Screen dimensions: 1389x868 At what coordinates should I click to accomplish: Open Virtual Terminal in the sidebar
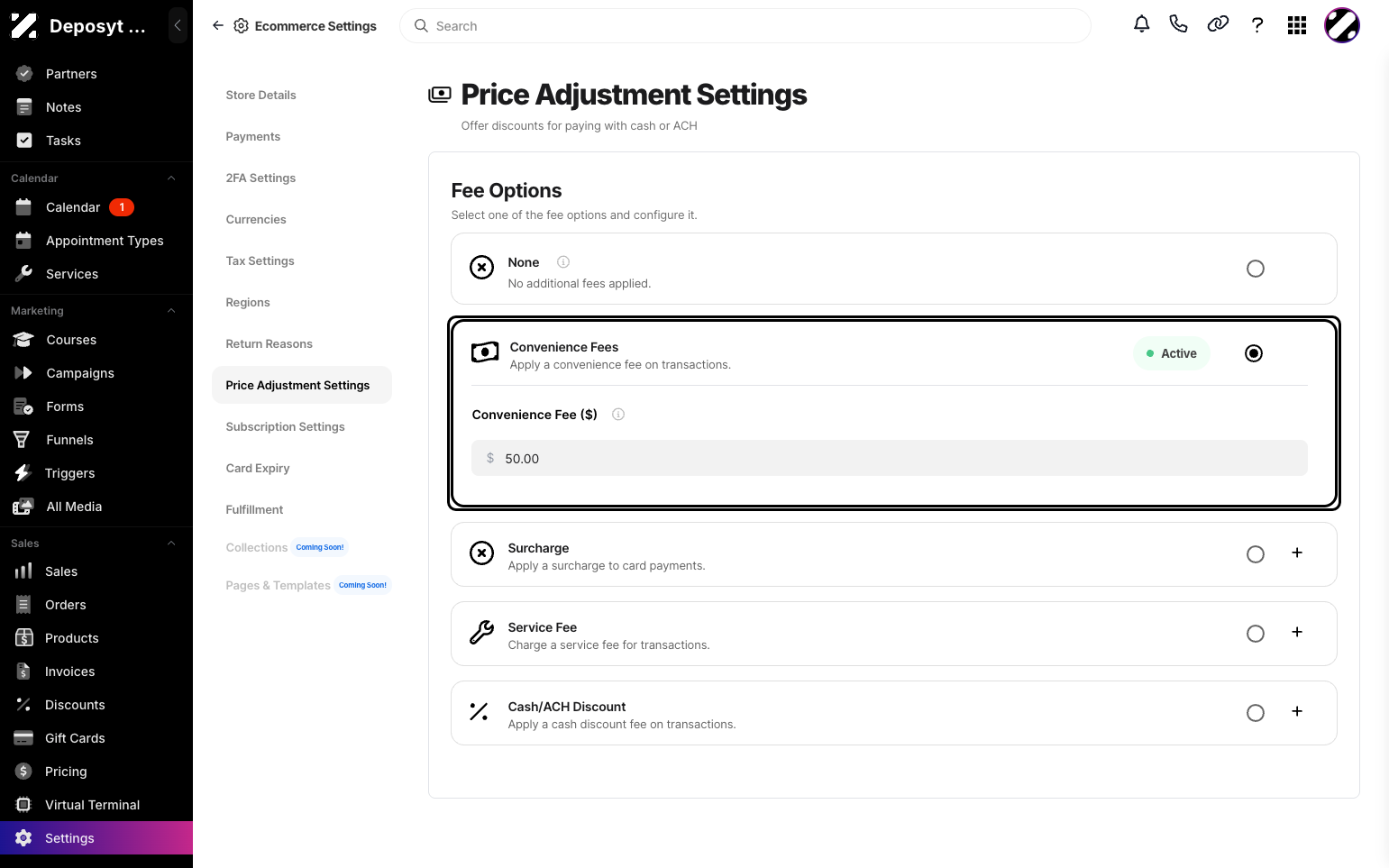click(96, 805)
